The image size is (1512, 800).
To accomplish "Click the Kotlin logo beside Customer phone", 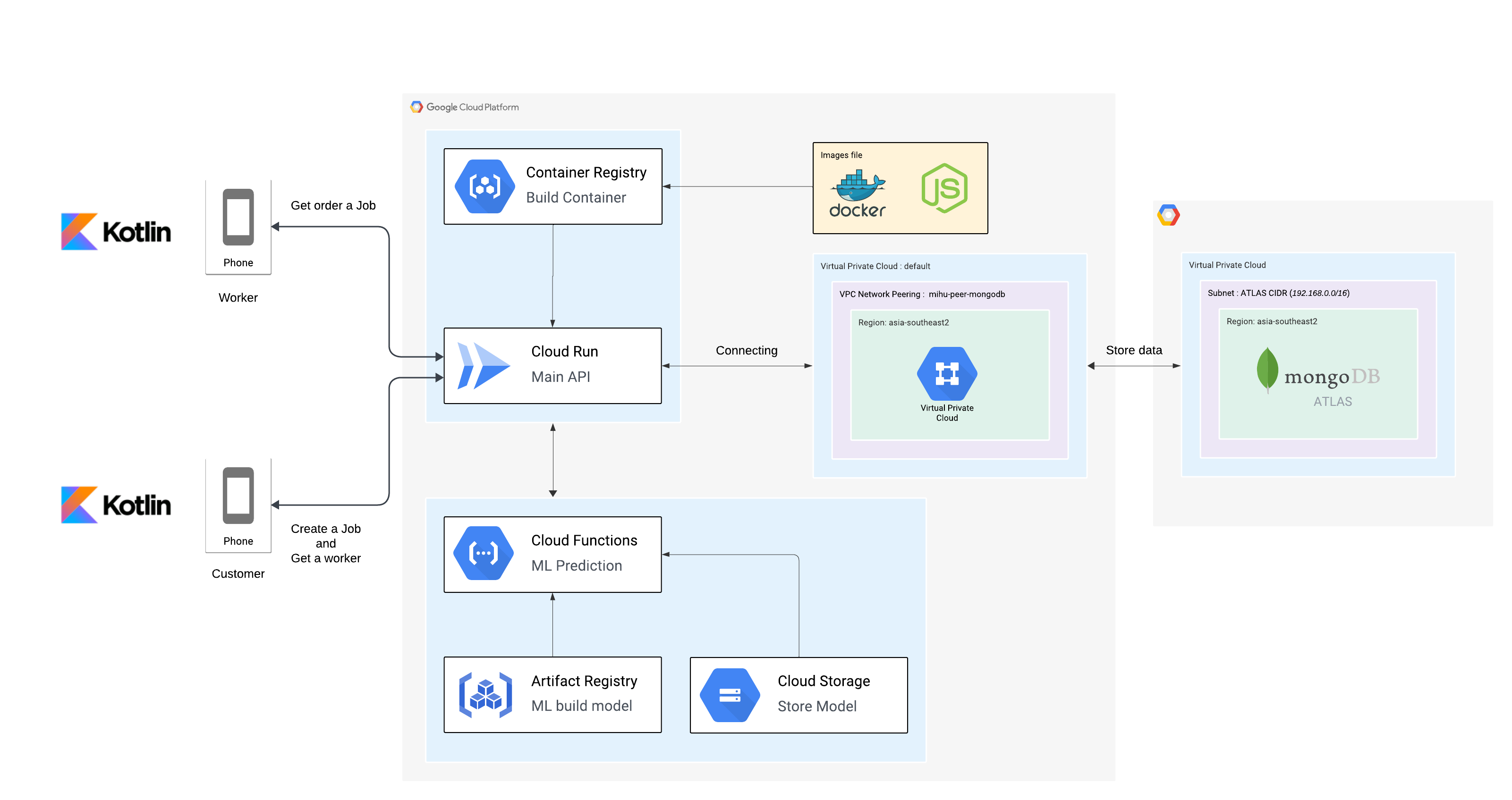I will (116, 505).
